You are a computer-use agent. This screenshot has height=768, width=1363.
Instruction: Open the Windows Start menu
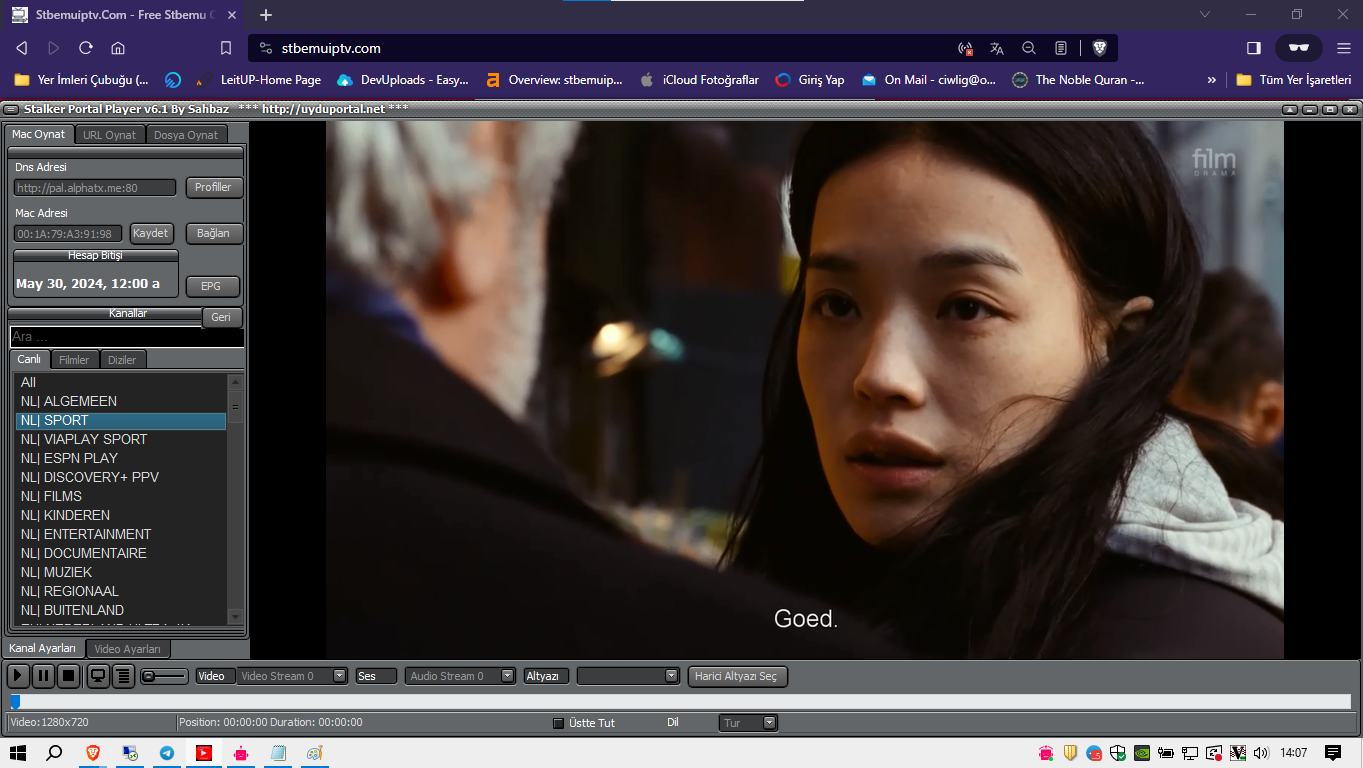coord(17,753)
